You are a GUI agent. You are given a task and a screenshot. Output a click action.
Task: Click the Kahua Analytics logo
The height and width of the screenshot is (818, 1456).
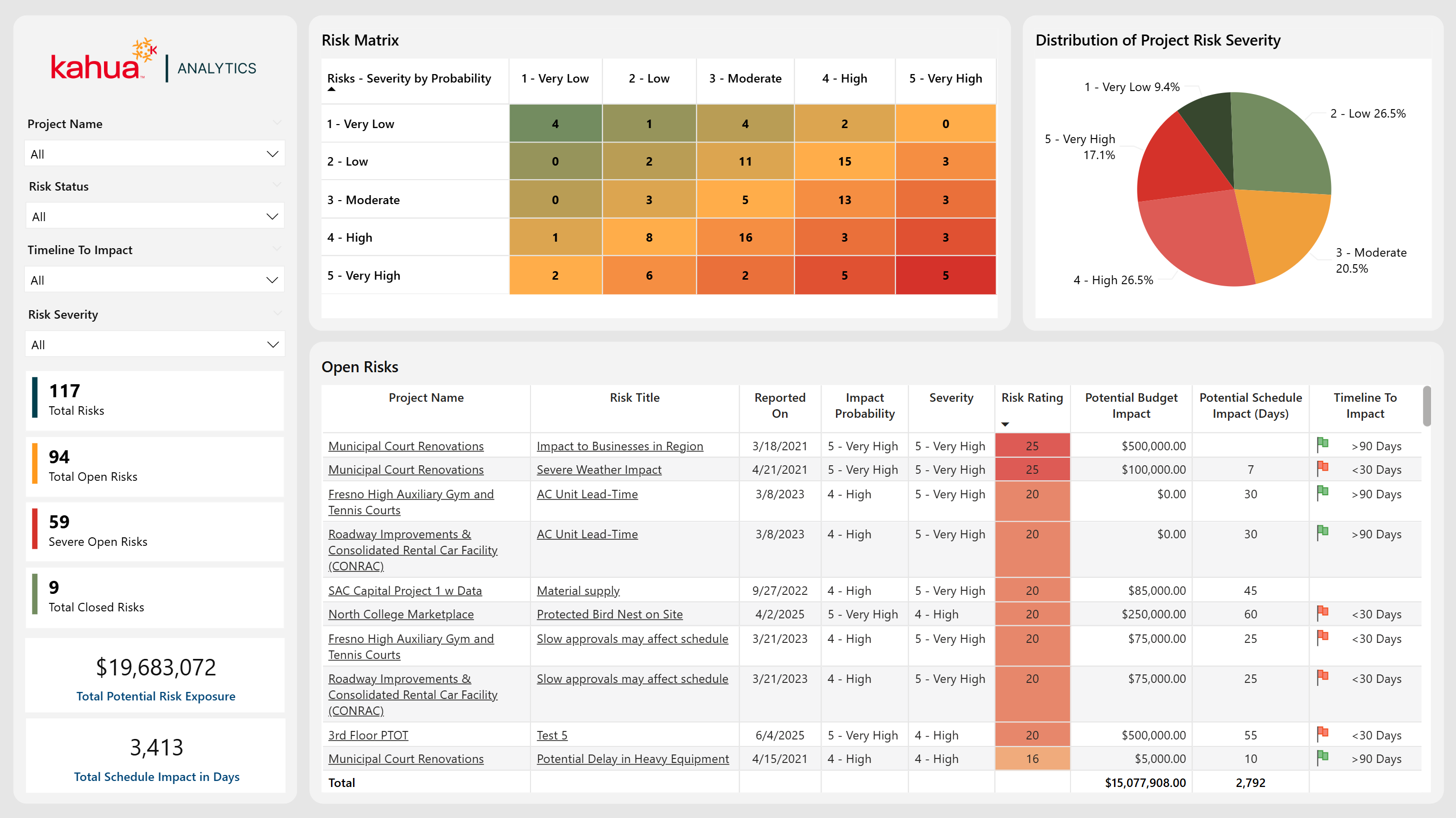click(153, 62)
